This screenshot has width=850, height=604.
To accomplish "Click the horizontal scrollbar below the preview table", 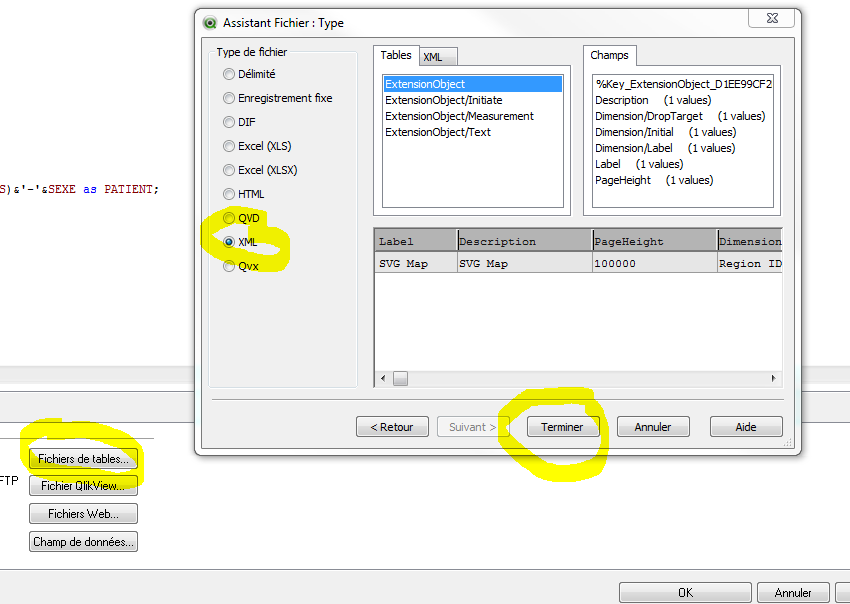I will (x=399, y=378).
